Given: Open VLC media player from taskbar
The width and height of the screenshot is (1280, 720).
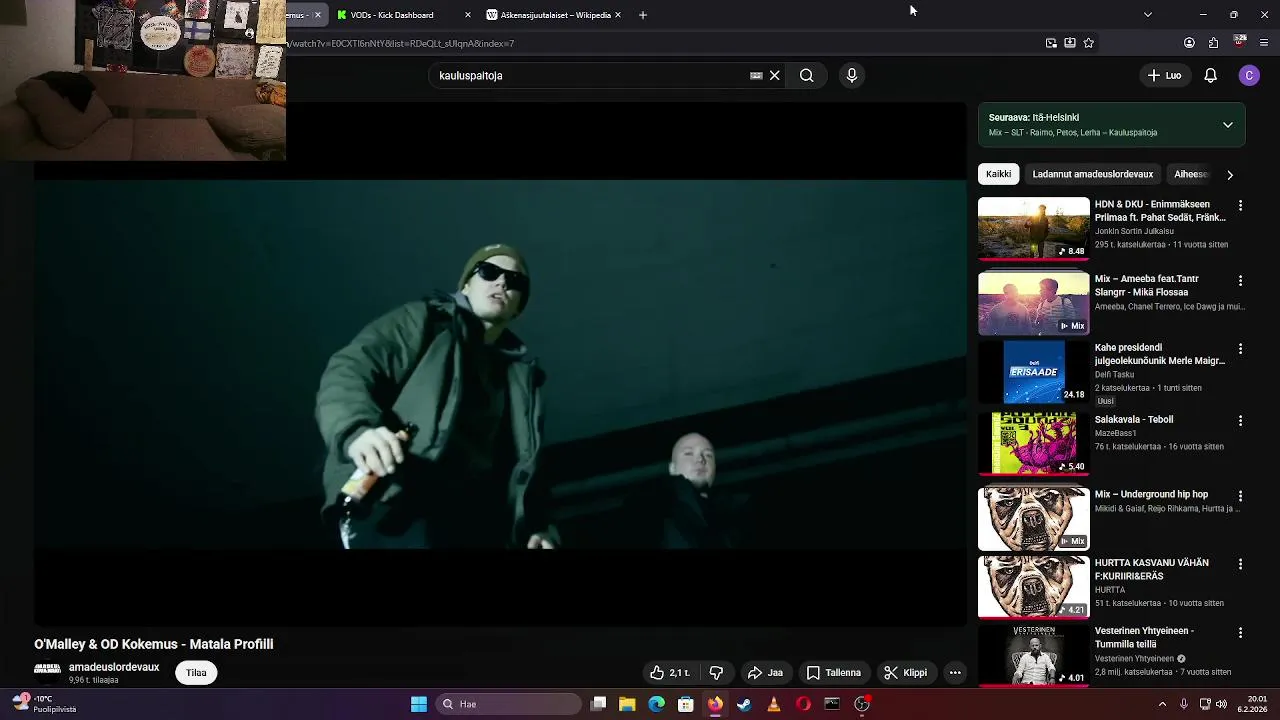Looking at the screenshot, I should (773, 704).
